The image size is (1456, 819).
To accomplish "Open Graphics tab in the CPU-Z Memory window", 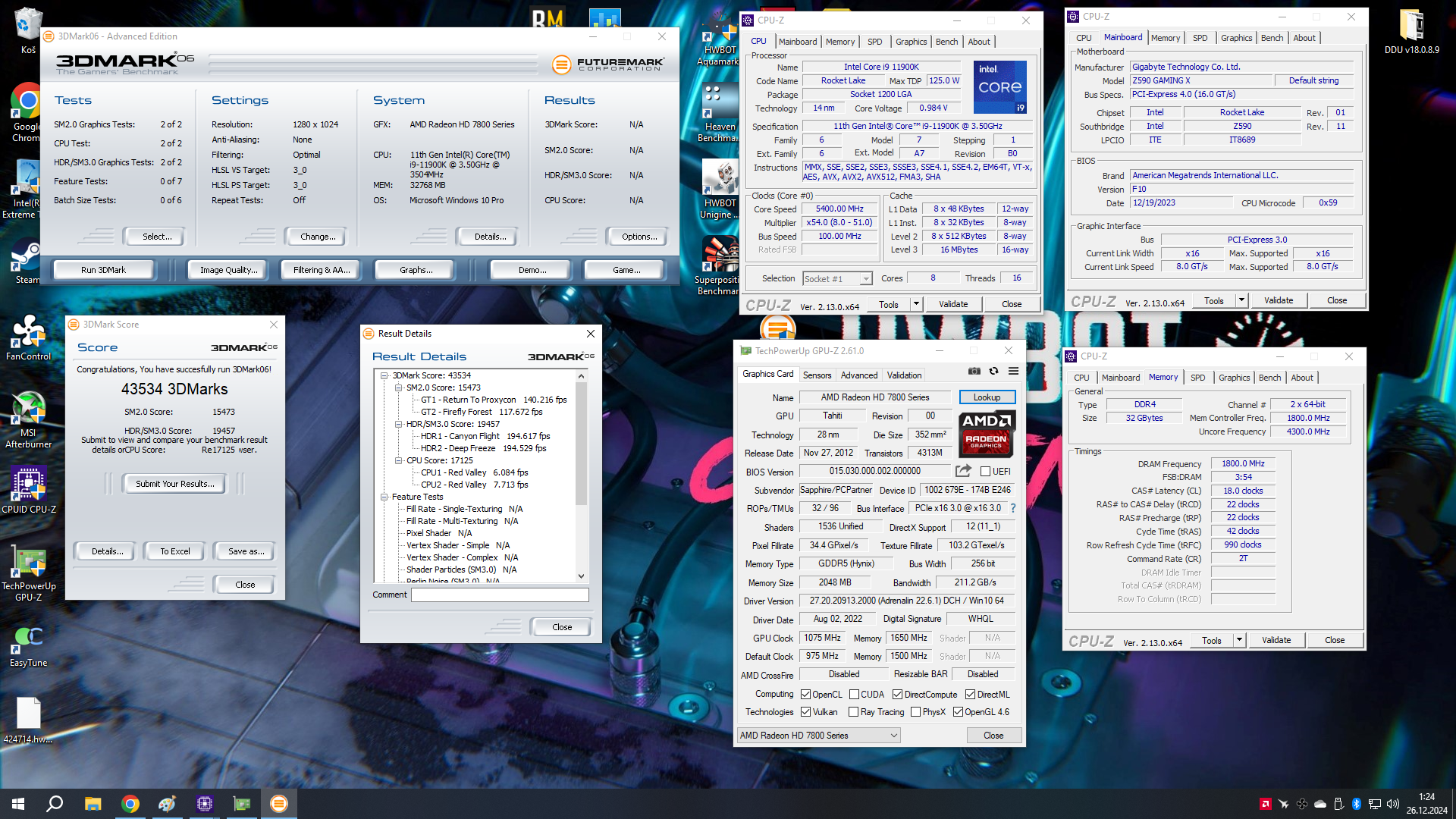I will [x=1234, y=378].
